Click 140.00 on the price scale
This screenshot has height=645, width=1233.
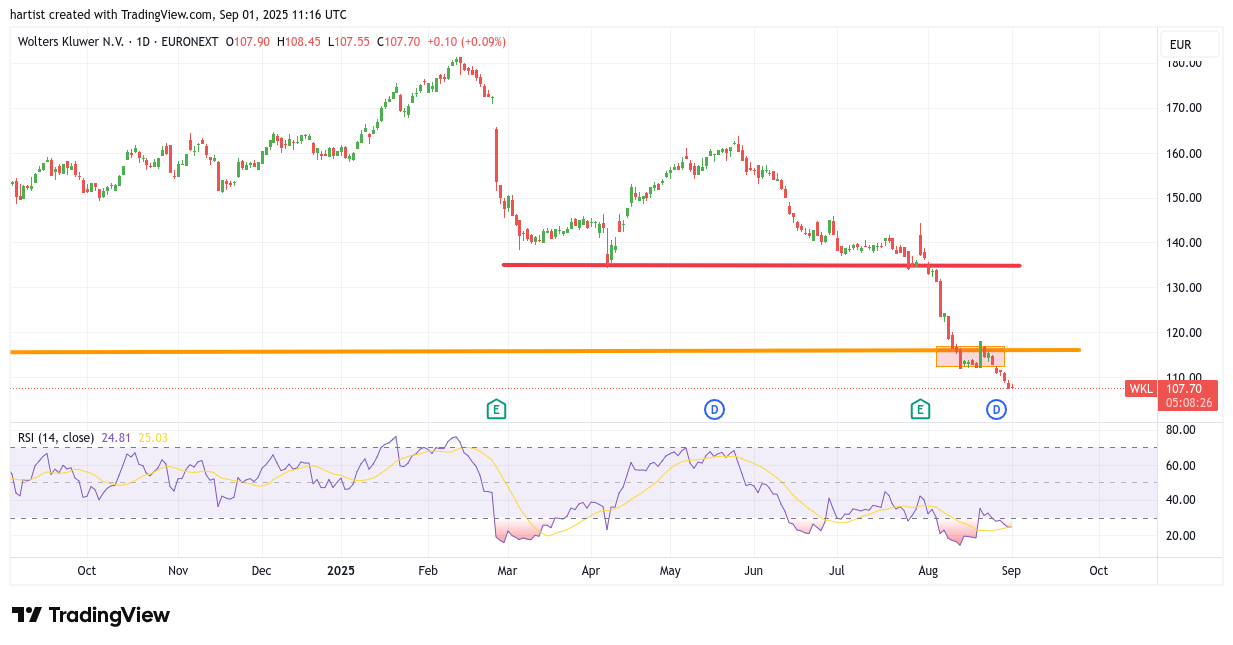[1184, 243]
